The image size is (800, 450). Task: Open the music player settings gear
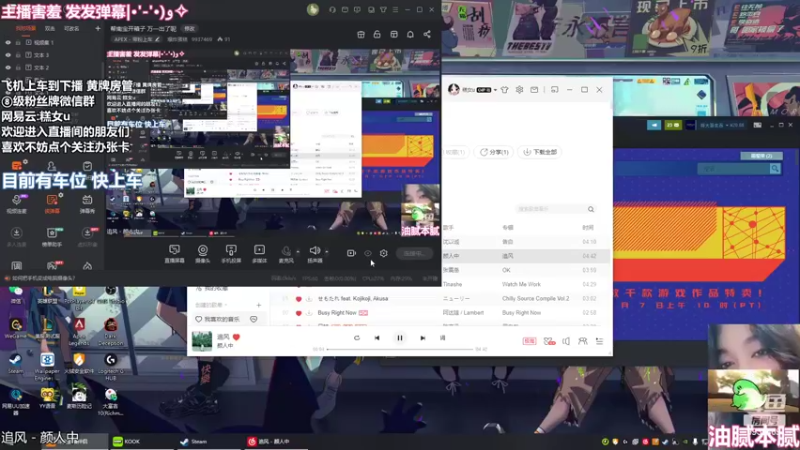[519, 90]
